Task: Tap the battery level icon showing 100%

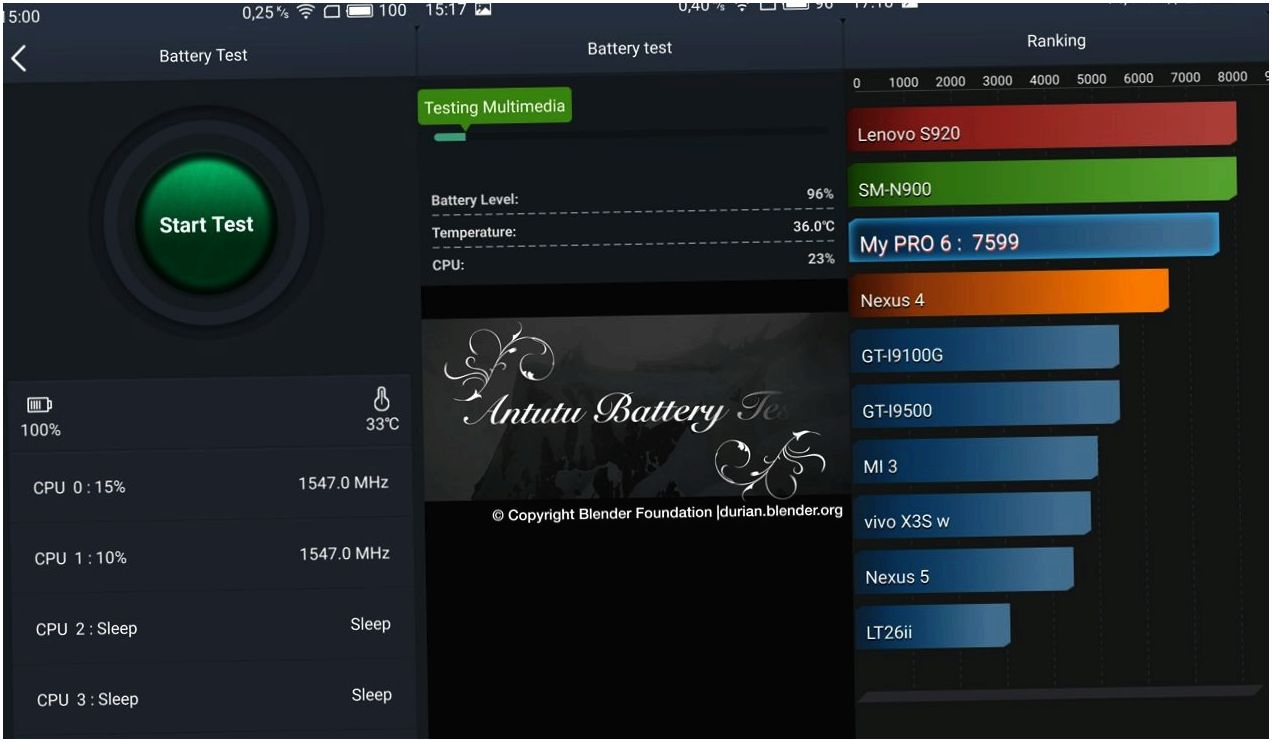Action: (39, 405)
